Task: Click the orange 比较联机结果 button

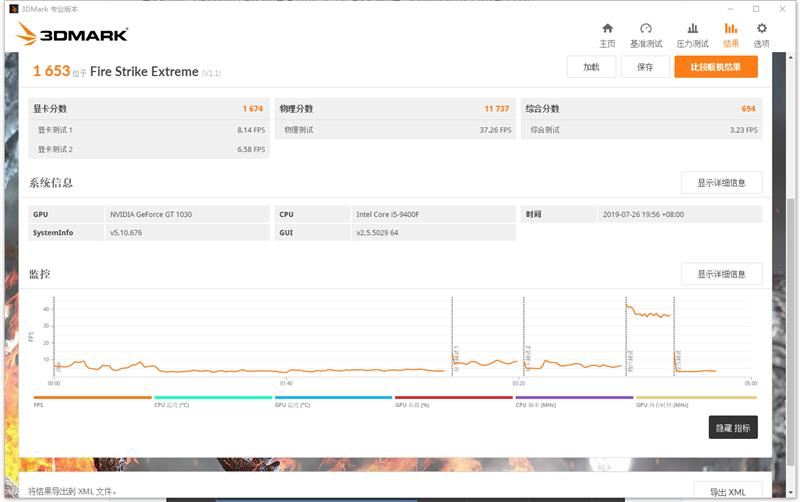Action: pyautogui.click(x=716, y=67)
